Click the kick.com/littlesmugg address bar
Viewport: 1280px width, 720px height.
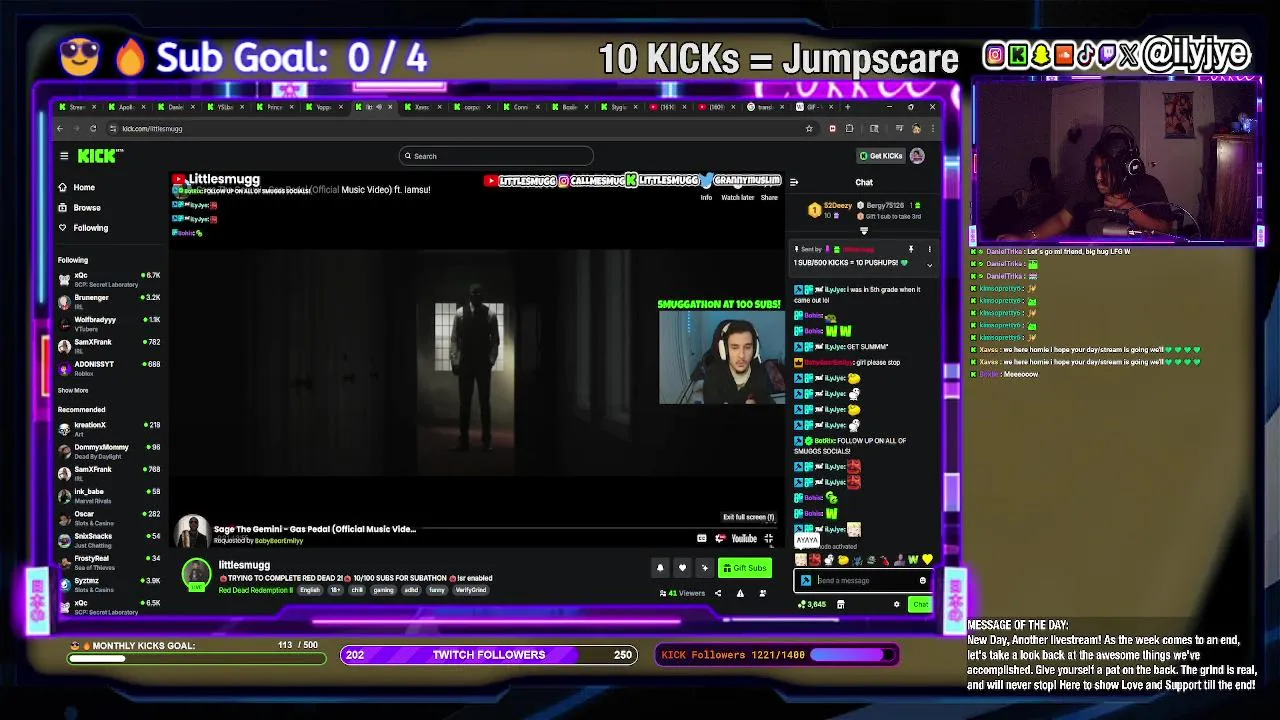coord(455,128)
